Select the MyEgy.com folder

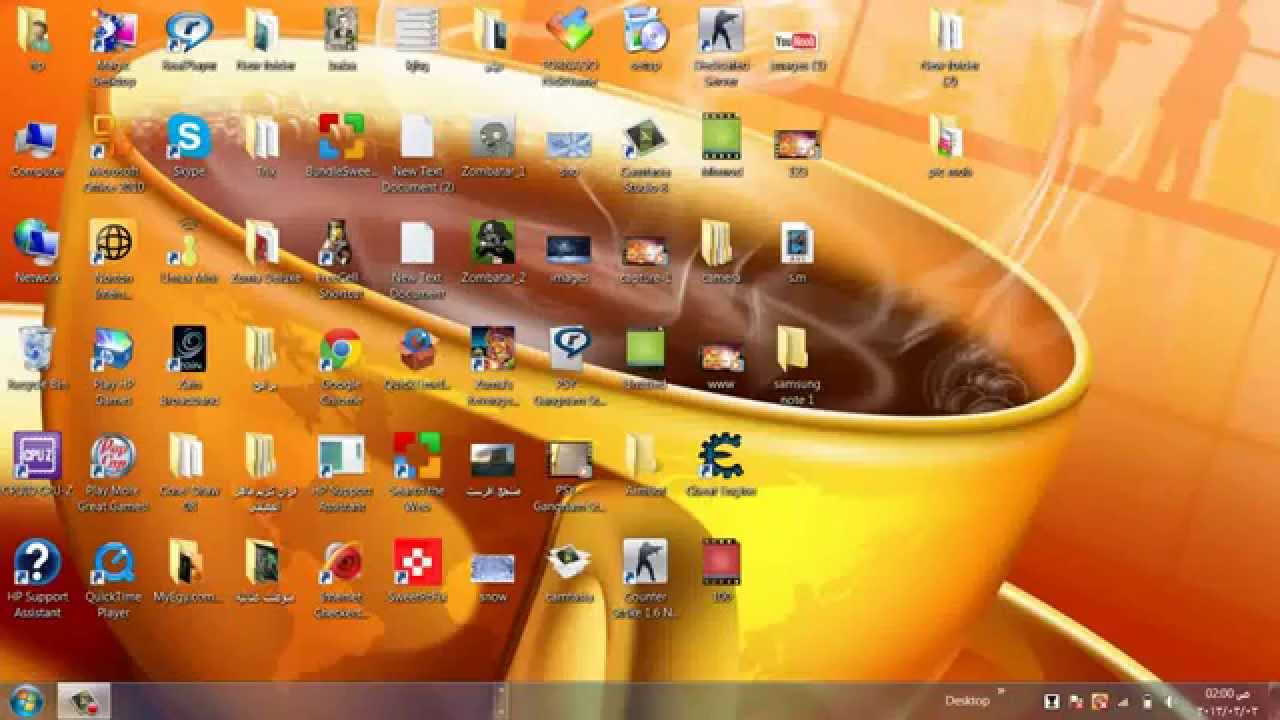pyautogui.click(x=189, y=571)
